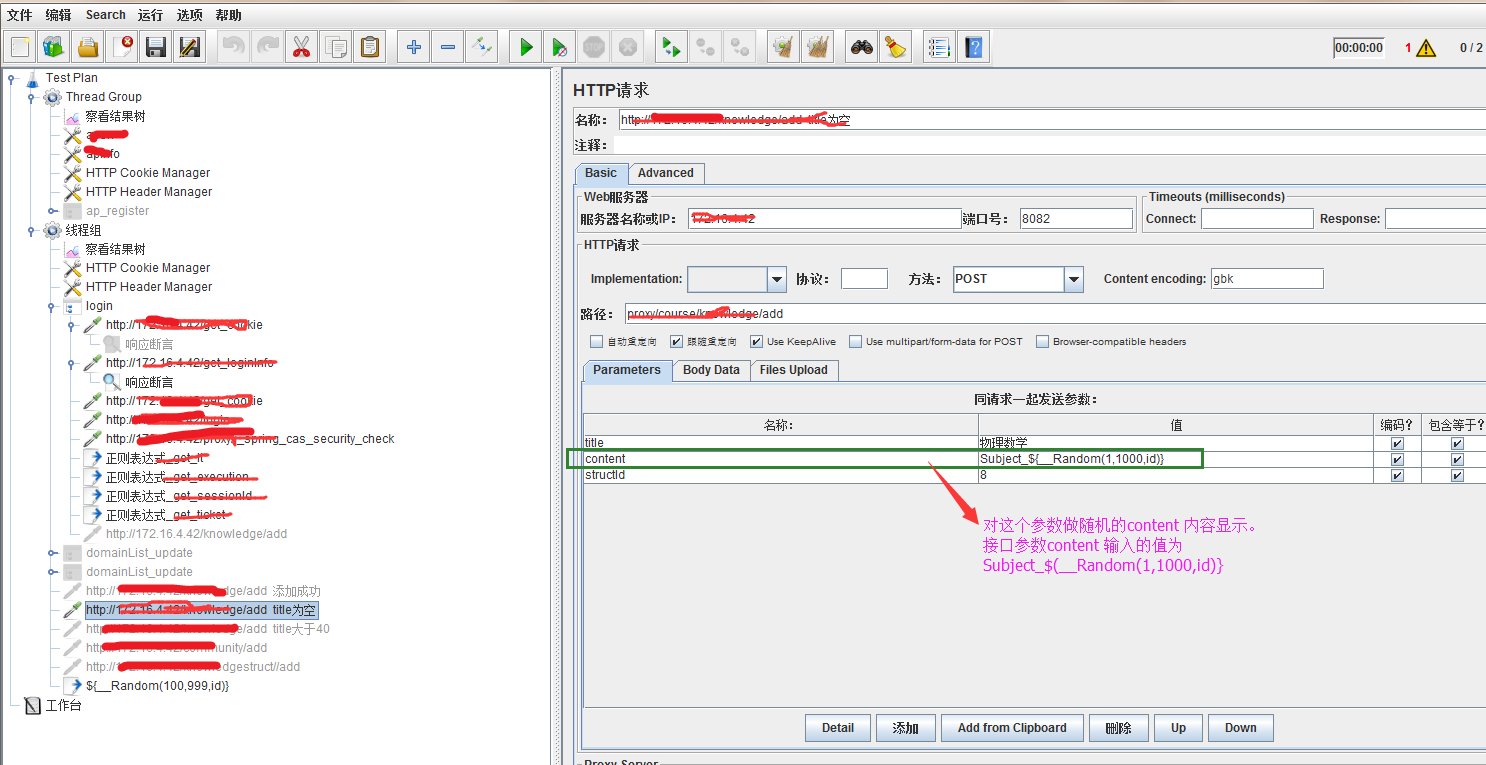Uncheck the Use KeepAlive checkbox
The height and width of the screenshot is (765, 1486).
tap(757, 341)
